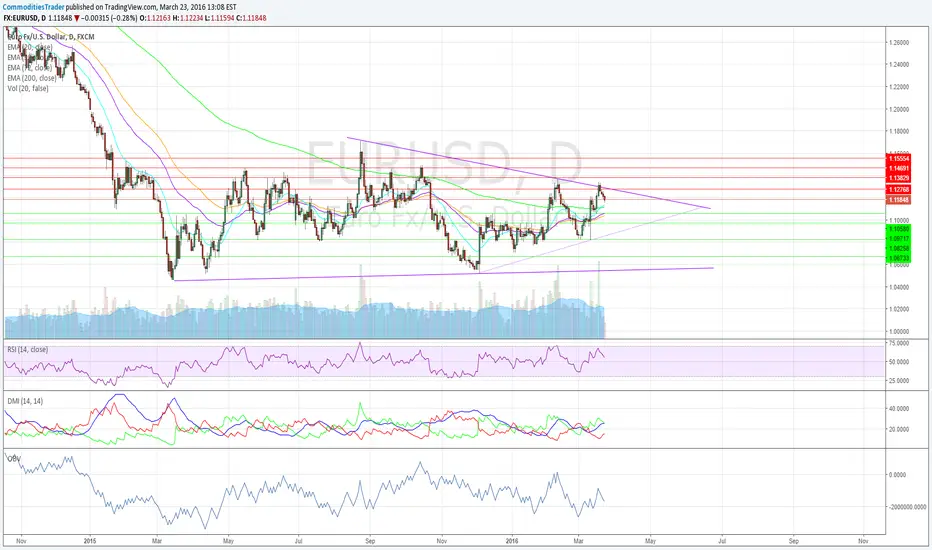Open the CommoditiesTrader author link
Image resolution: width=932 pixels, height=550 pixels.
pos(34,7)
